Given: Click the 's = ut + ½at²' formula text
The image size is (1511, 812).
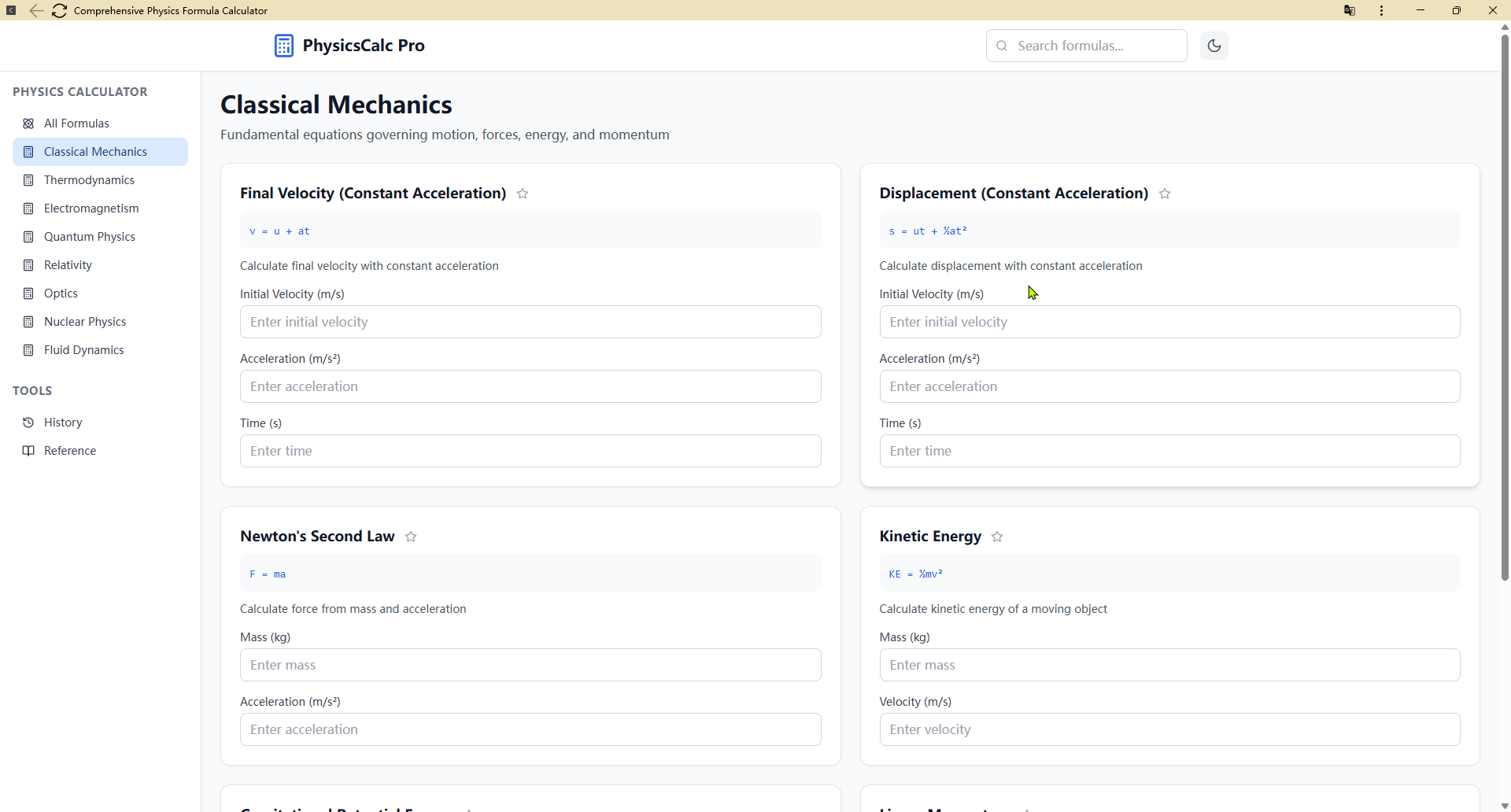Looking at the screenshot, I should tap(927, 231).
